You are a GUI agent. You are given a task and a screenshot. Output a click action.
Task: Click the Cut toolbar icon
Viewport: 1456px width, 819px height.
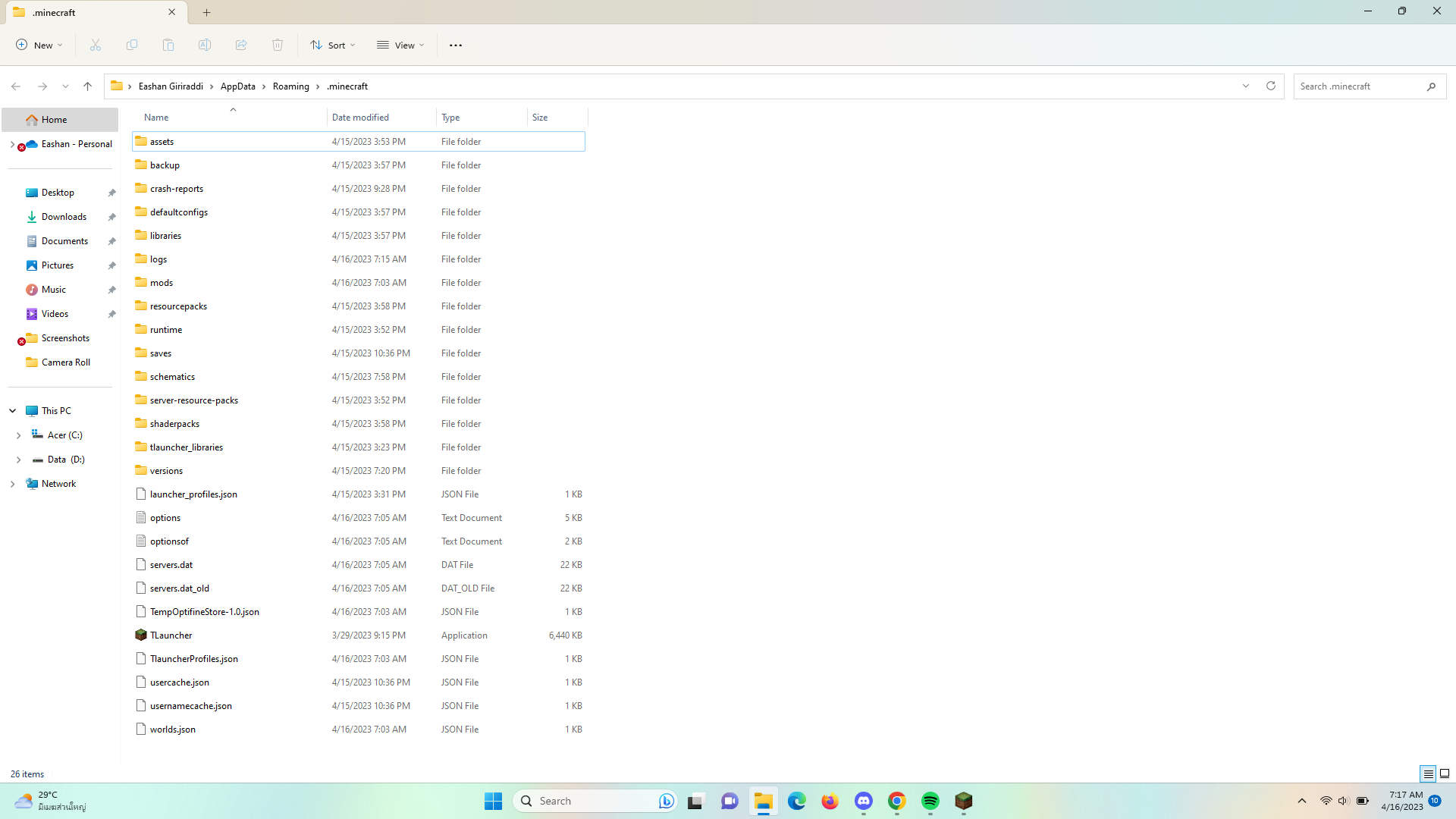(x=96, y=45)
